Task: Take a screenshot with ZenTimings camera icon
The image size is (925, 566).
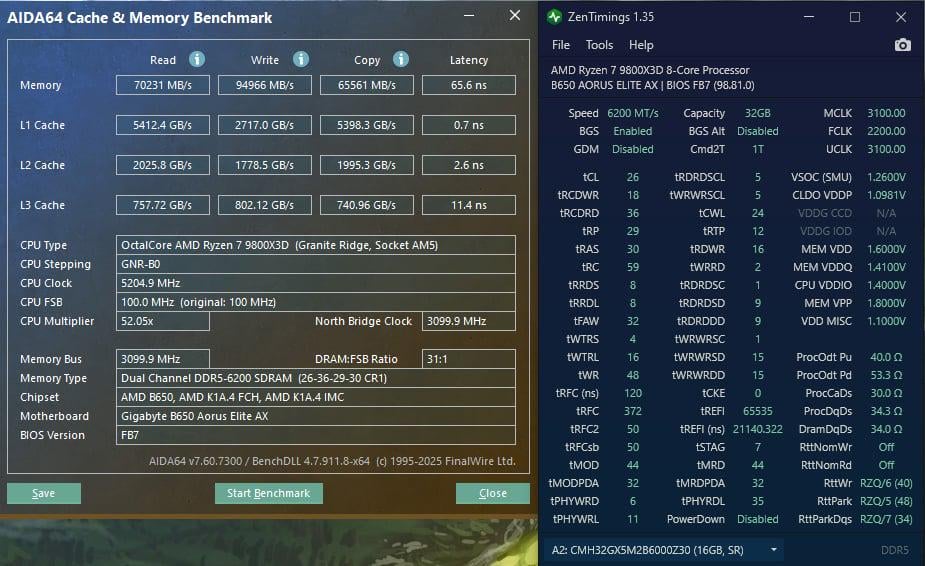Action: click(902, 45)
